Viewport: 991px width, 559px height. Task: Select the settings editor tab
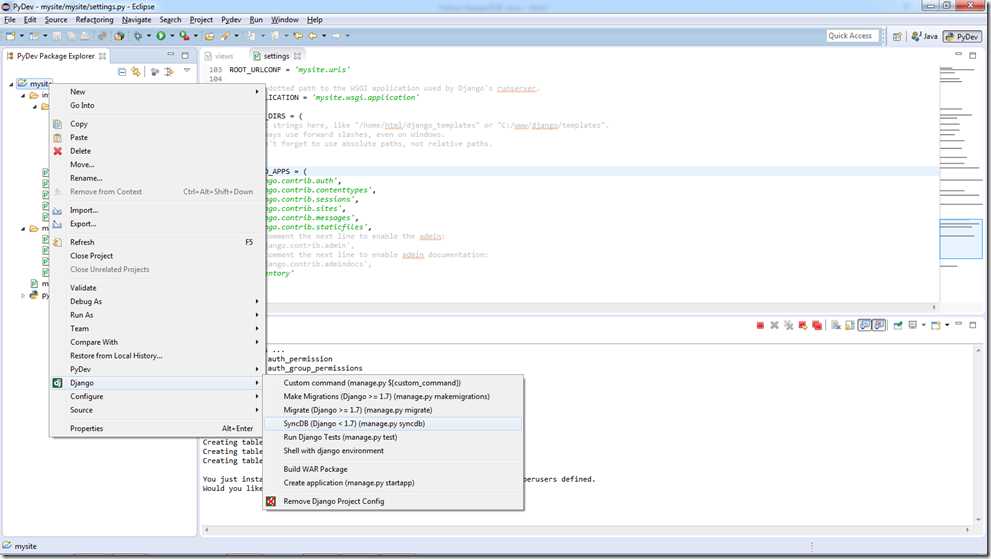(x=277, y=56)
